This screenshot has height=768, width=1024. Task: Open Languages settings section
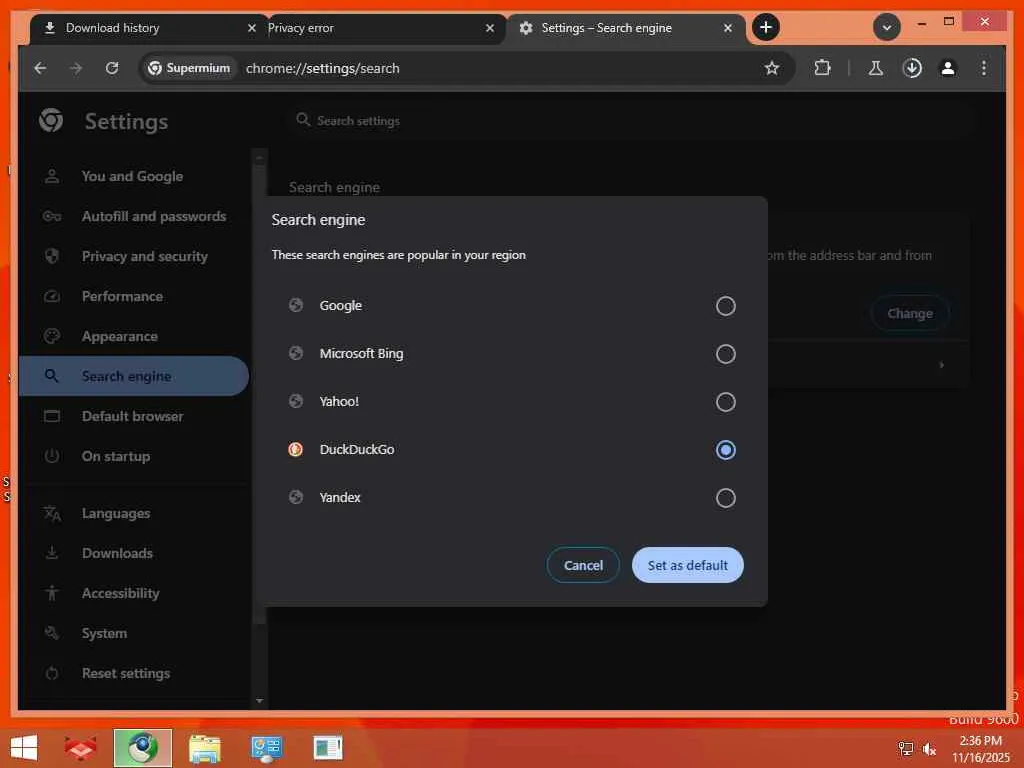[x=133, y=513]
